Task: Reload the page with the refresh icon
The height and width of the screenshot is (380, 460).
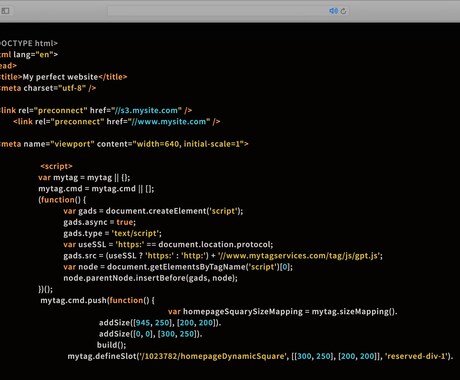Action: click(x=343, y=11)
